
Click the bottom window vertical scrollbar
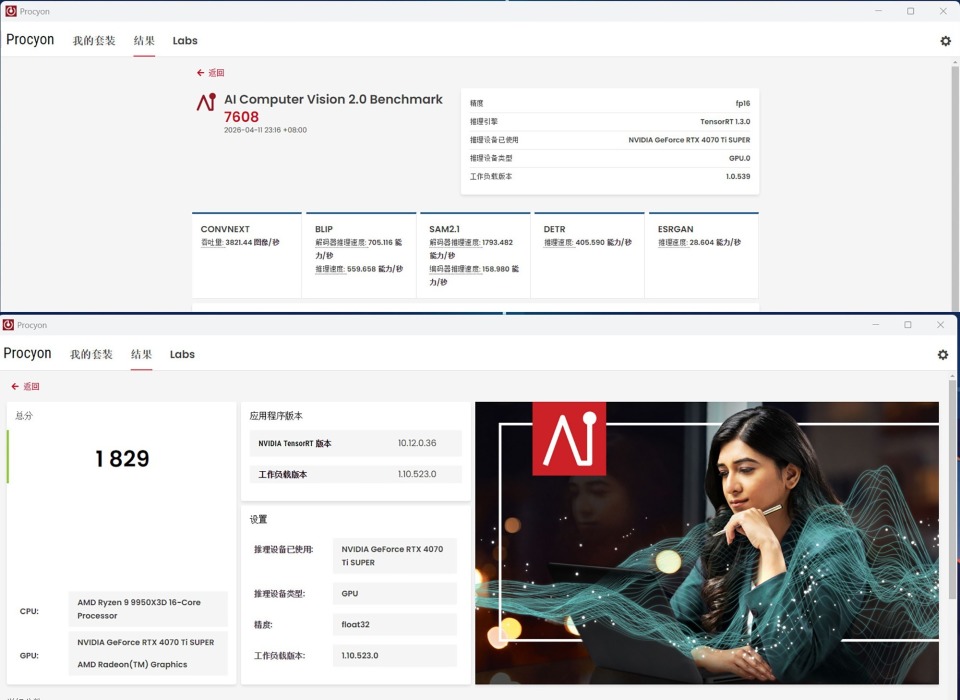tap(952, 490)
